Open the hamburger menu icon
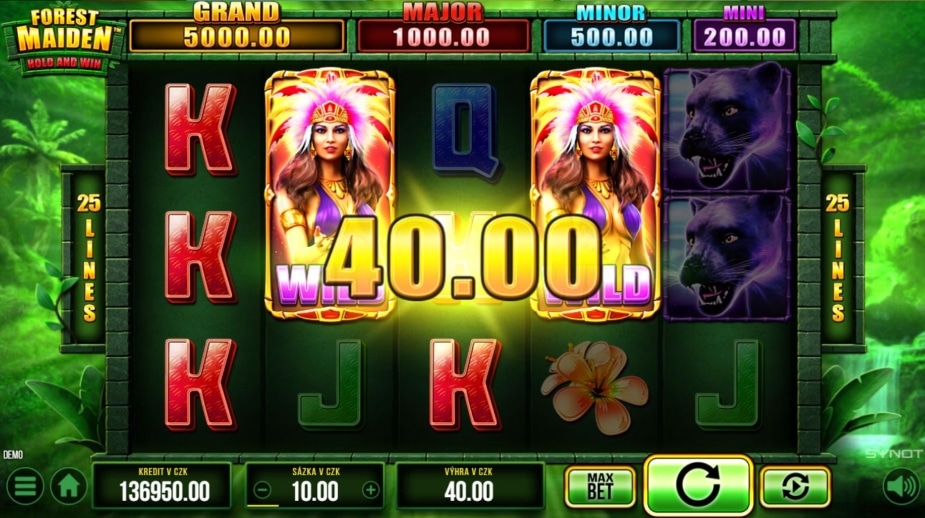This screenshot has width=925, height=518. (24, 486)
